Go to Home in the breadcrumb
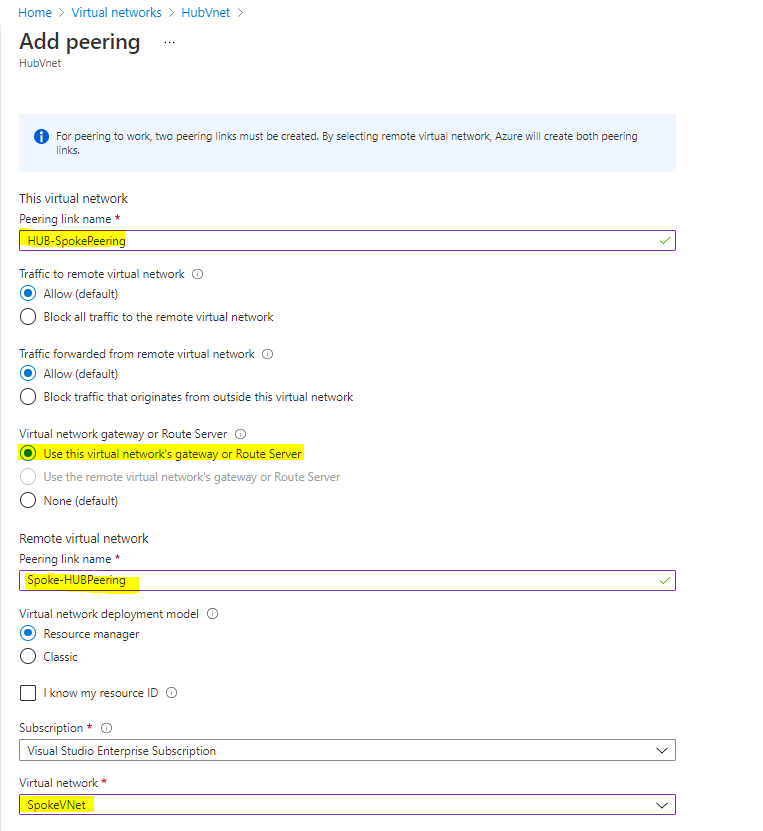The height and width of the screenshot is (831, 763). 35,13
